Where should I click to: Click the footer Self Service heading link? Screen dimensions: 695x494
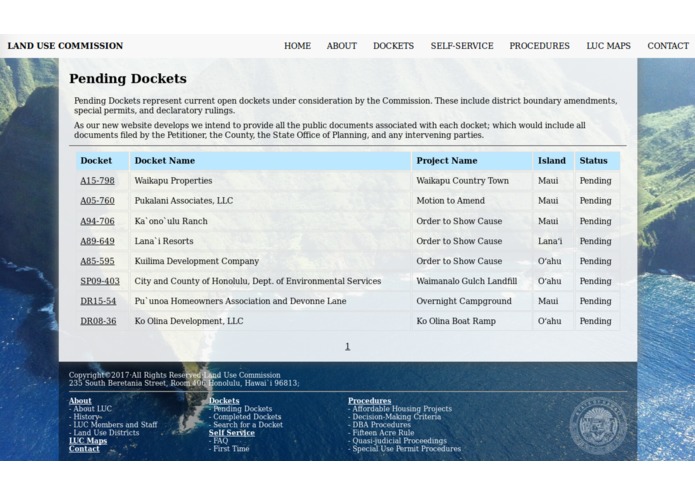232,432
